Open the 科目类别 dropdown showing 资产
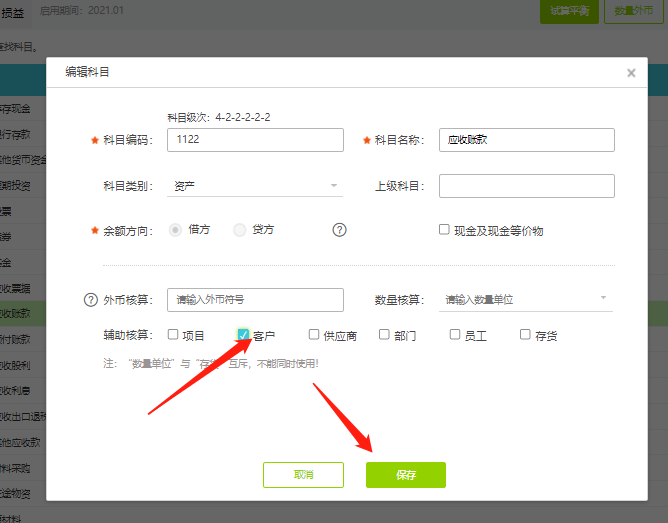Screen dimensions: 668x523 [x=255, y=186]
